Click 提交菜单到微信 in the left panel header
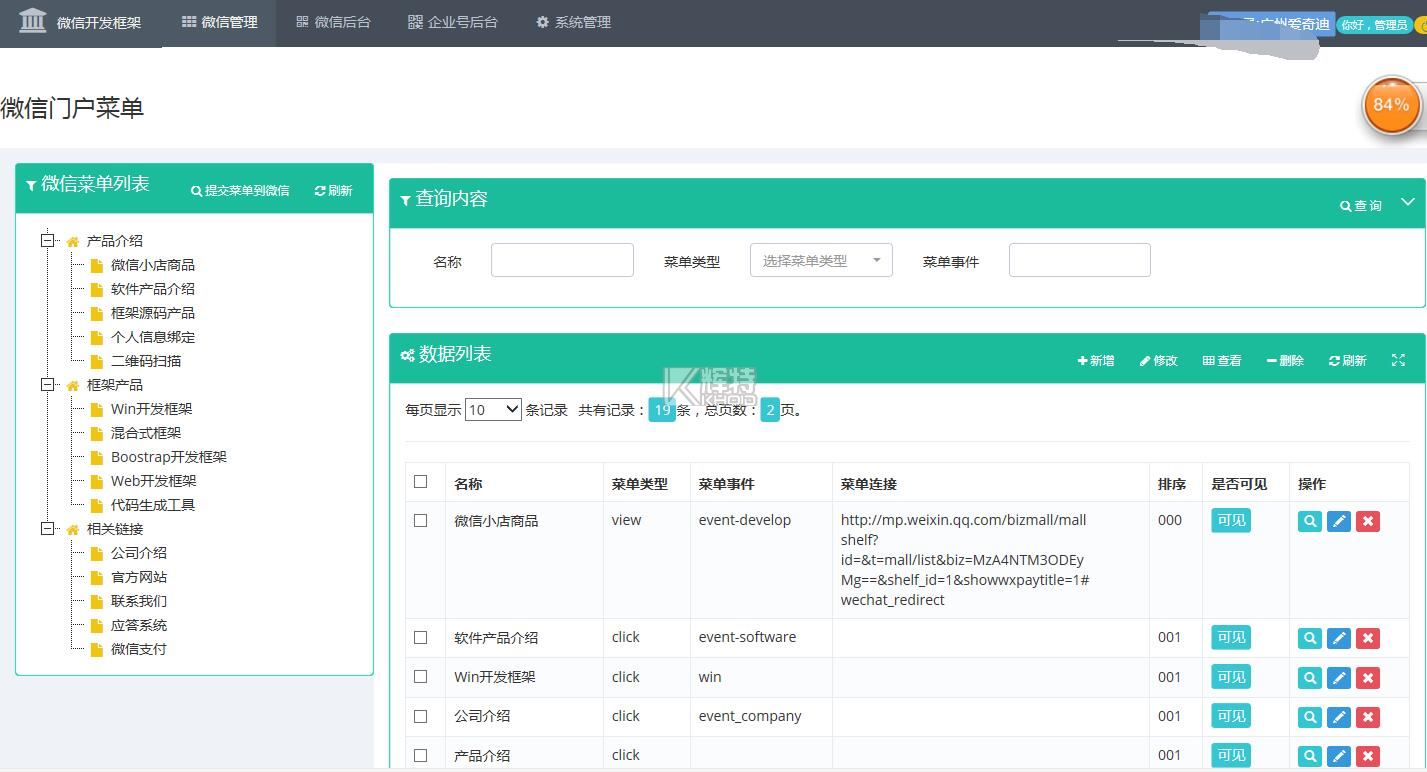This screenshot has width=1427, height=772. click(x=240, y=190)
